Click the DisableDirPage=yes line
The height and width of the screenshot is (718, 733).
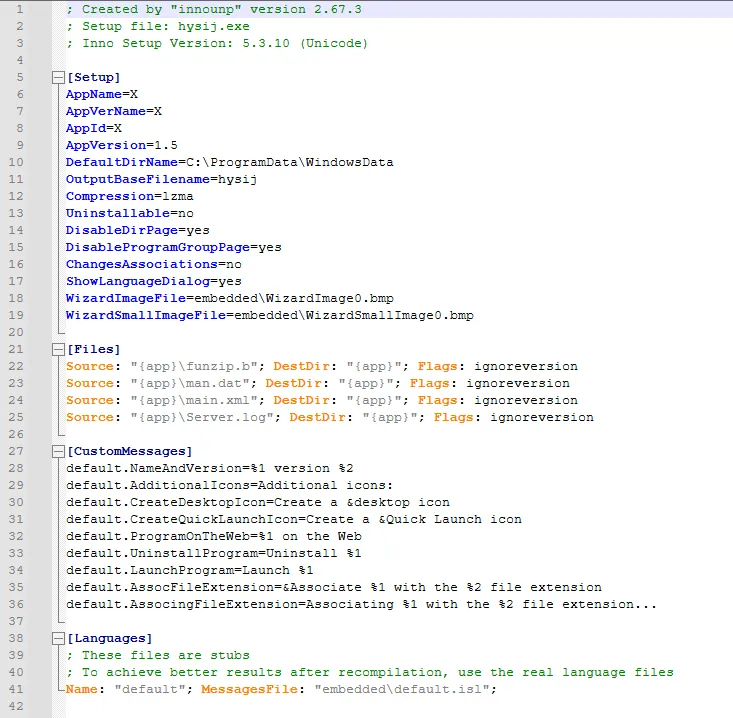coord(137,230)
